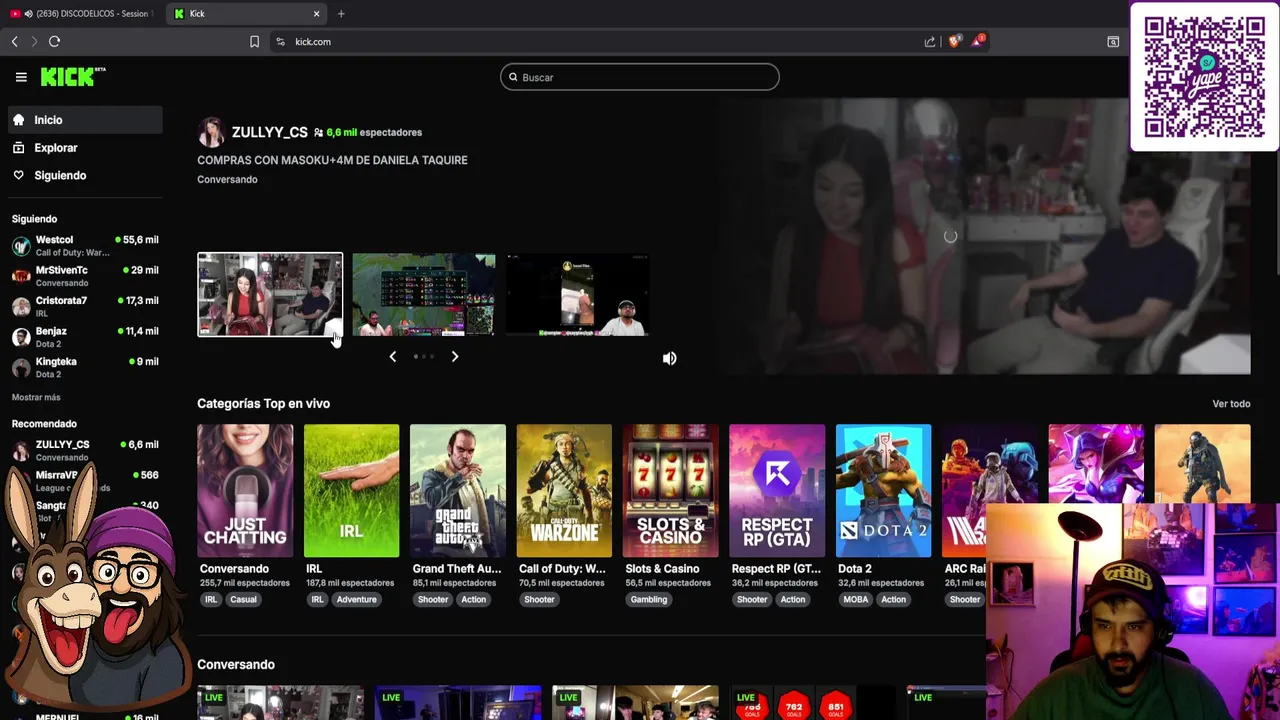Screen dimensions: 1280x720
Task: Click Shooter tag under Call of Duty
Action: click(x=539, y=600)
